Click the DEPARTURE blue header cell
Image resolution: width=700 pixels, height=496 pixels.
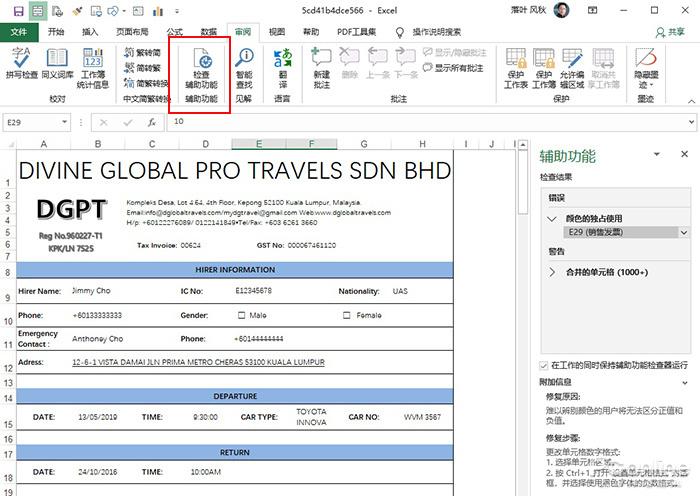[x=235, y=396]
